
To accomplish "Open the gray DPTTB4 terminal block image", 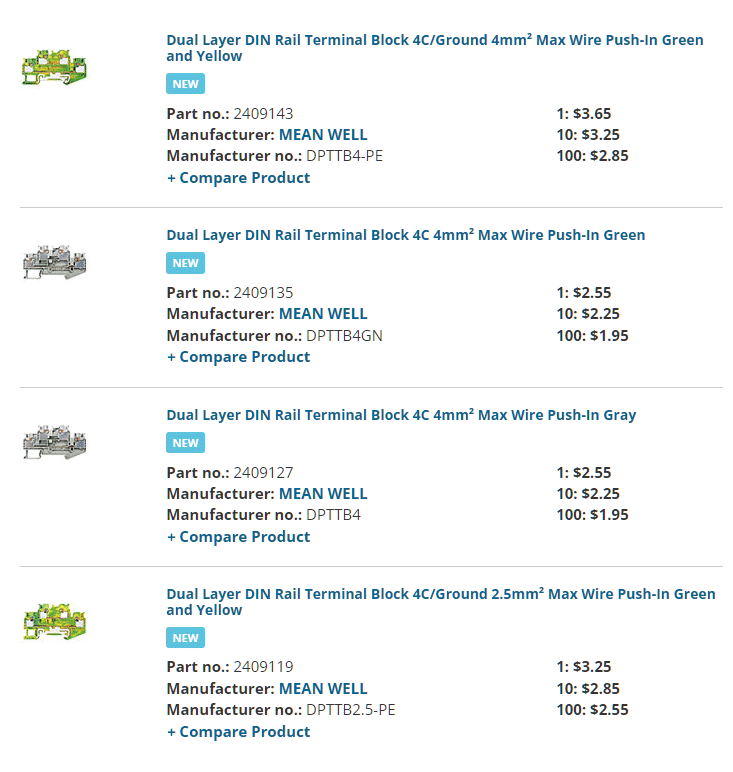I will tap(54, 441).
